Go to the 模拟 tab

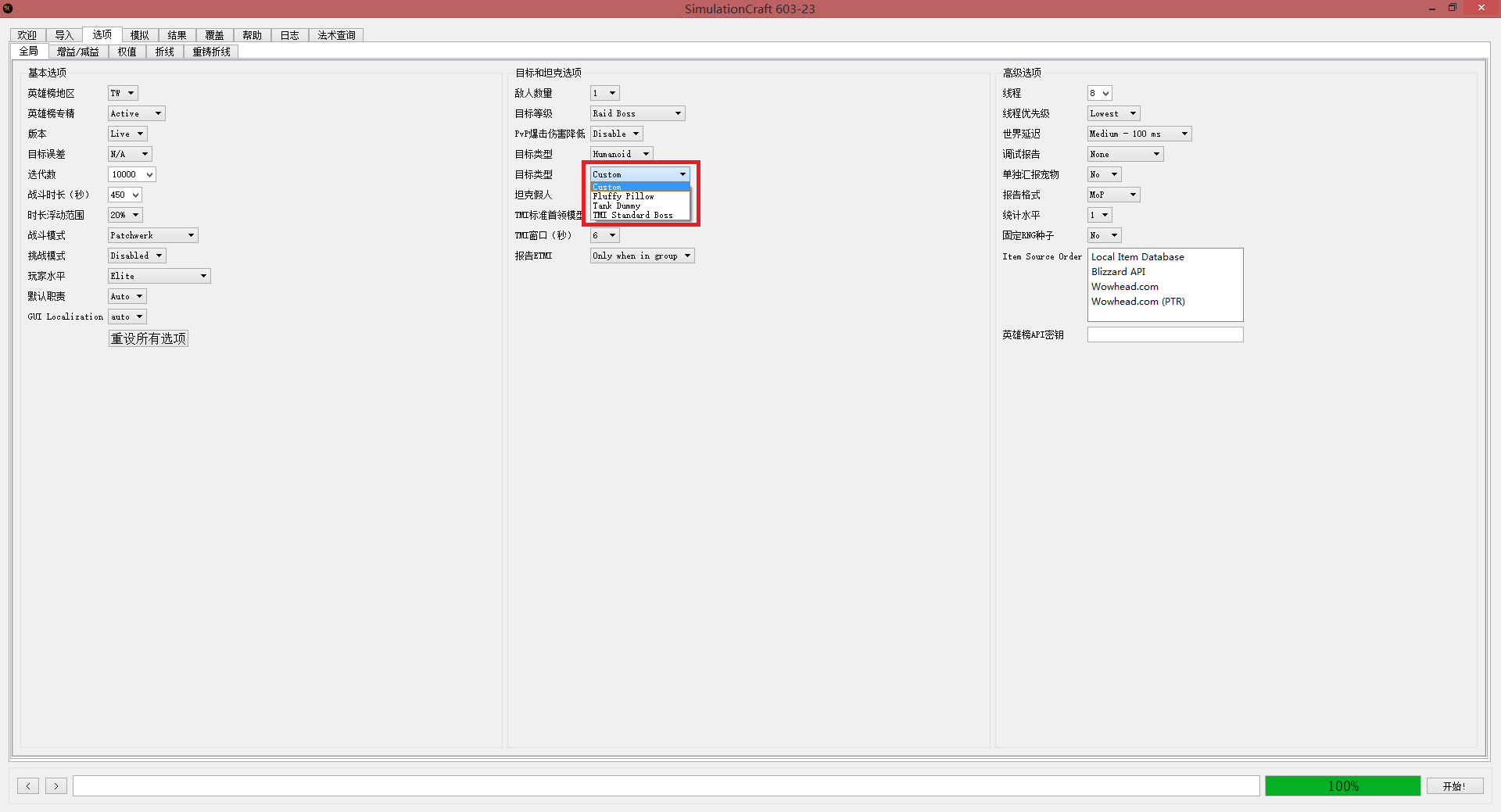click(x=140, y=35)
